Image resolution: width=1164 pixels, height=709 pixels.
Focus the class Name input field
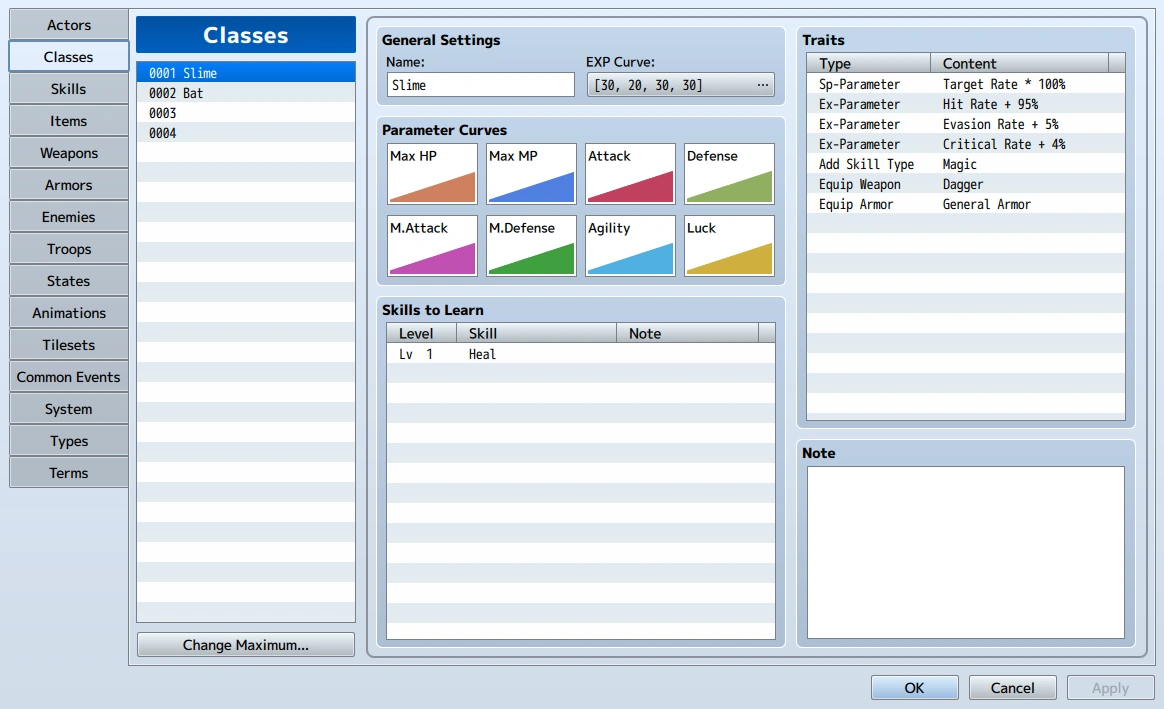click(480, 85)
